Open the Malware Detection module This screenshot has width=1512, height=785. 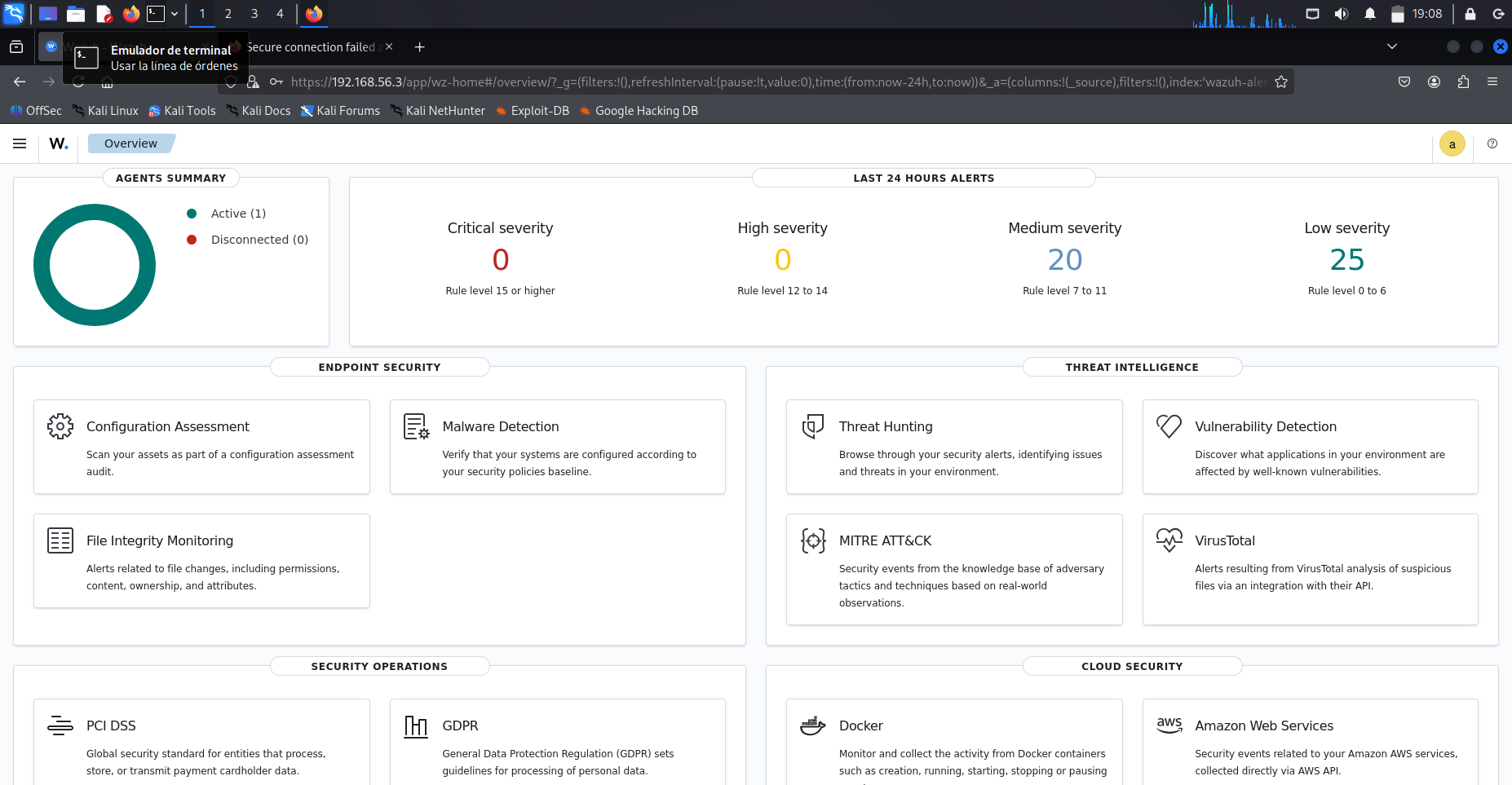(558, 447)
